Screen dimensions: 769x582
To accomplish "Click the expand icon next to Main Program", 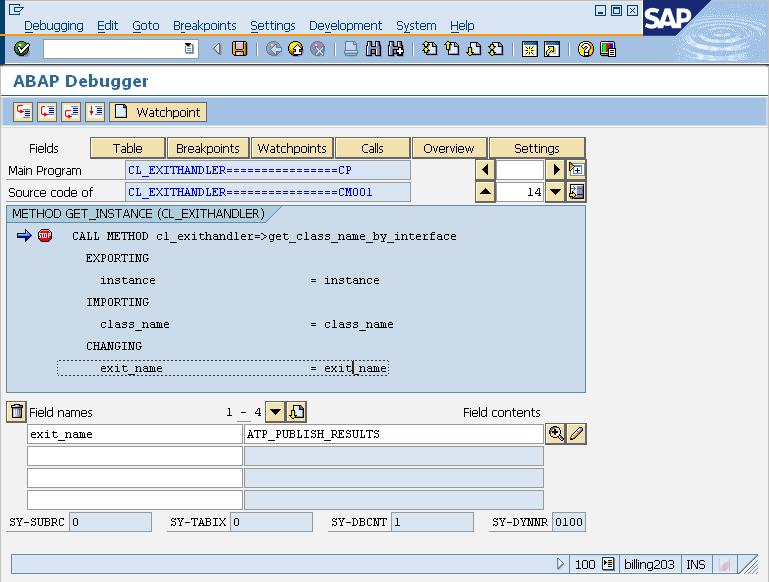I will pyautogui.click(x=576, y=170).
